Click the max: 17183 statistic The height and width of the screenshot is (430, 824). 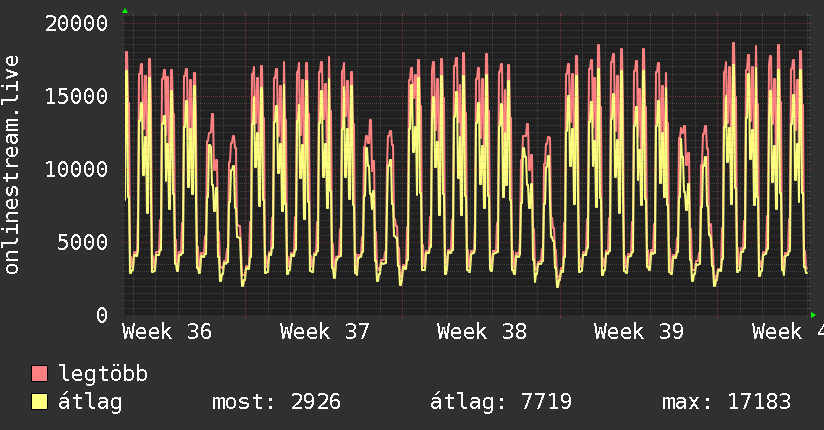click(726, 402)
